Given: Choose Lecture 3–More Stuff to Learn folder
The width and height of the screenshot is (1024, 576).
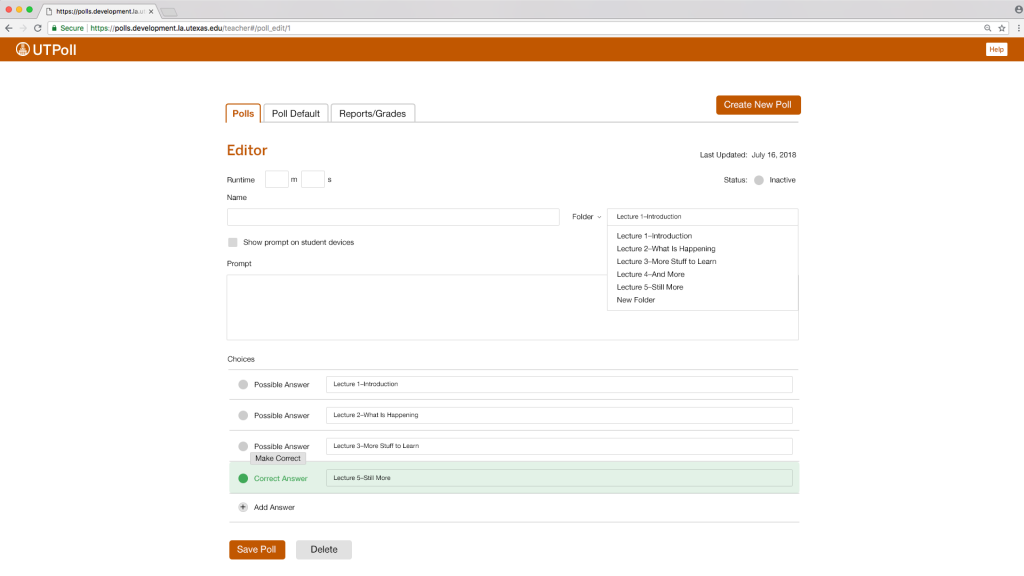Looking at the screenshot, I should (666, 261).
